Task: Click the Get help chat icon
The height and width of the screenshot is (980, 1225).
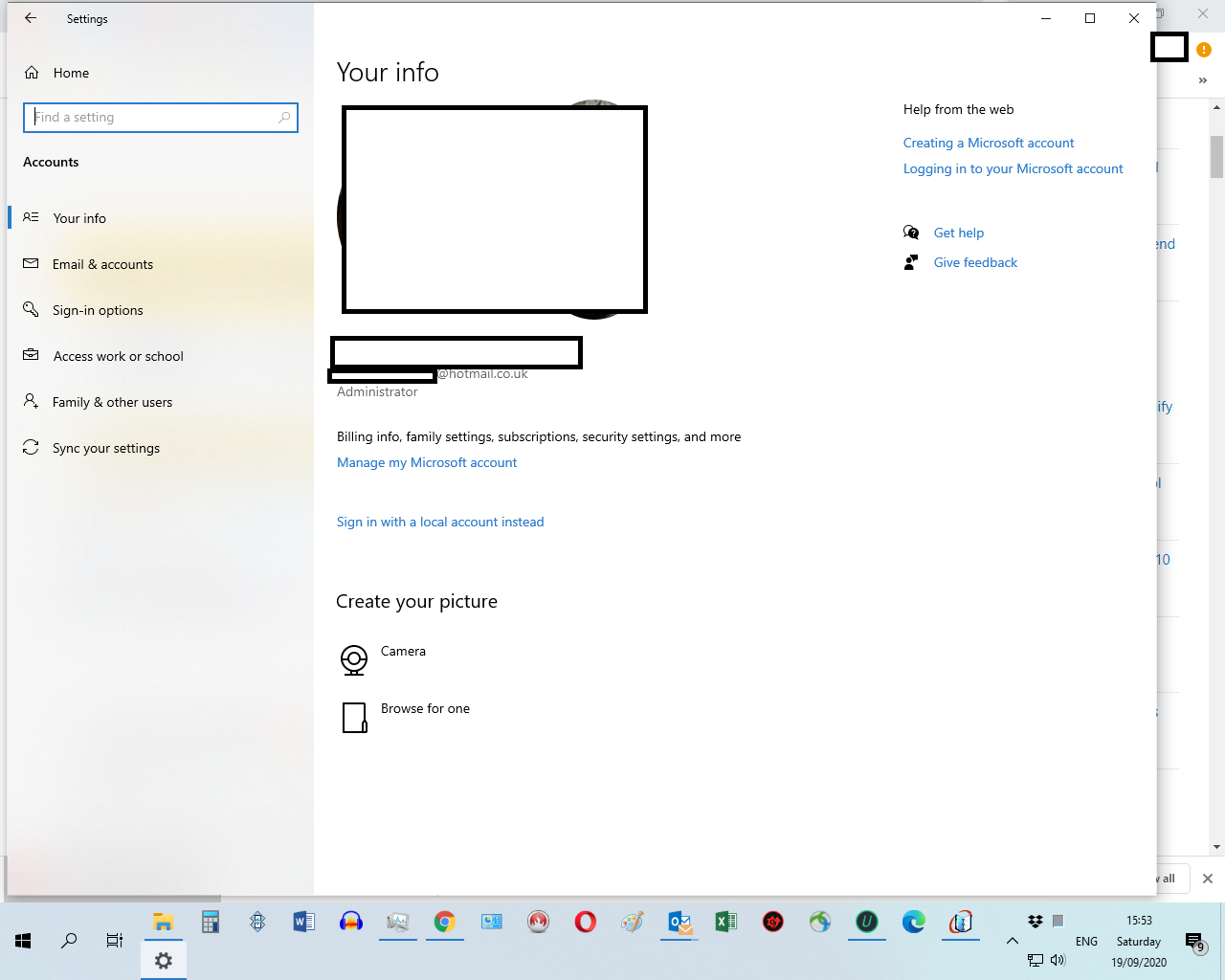Action: coord(911,233)
